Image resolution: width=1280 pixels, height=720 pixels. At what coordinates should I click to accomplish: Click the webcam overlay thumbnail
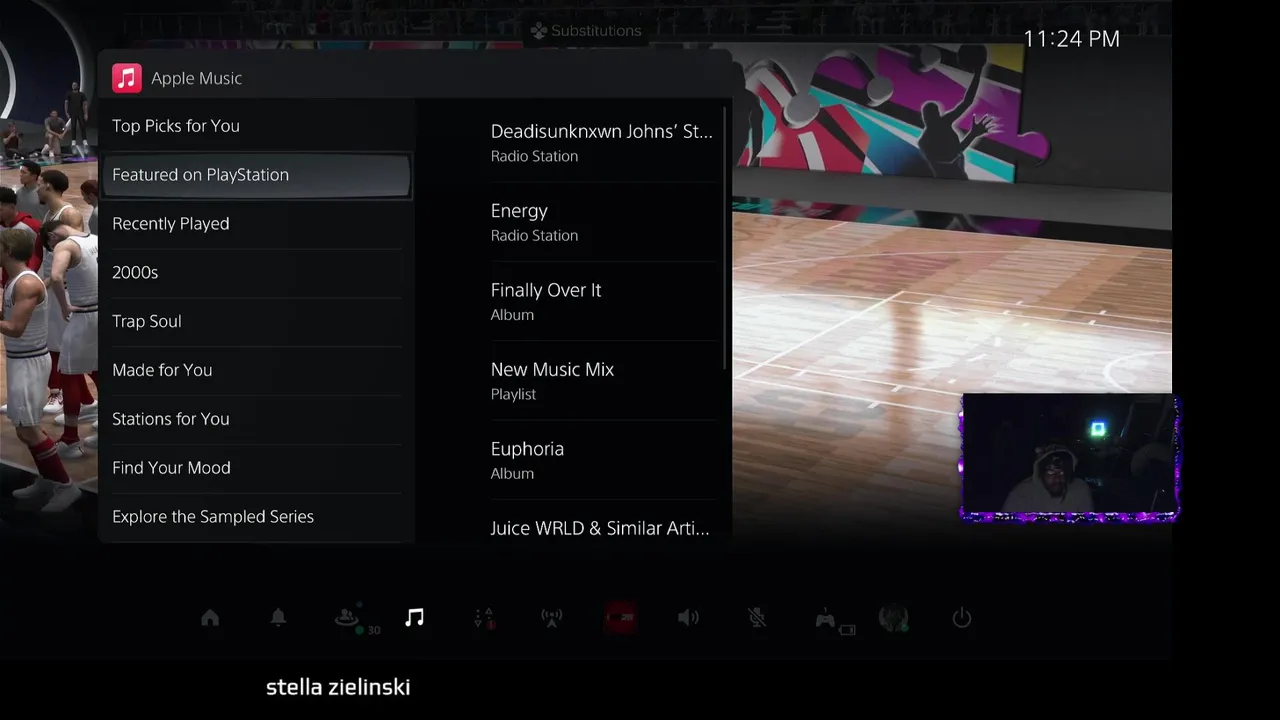pyautogui.click(x=1070, y=458)
